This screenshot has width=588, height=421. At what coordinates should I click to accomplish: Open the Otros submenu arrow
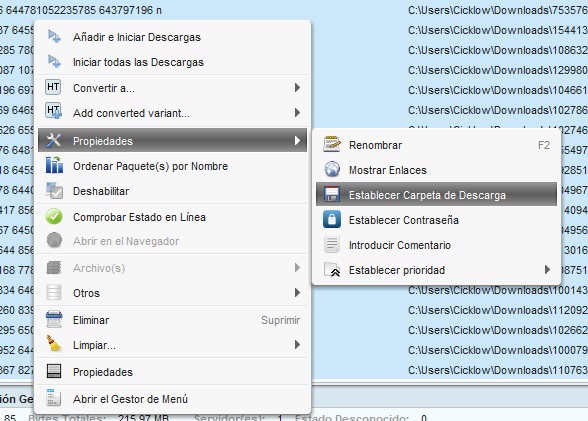pos(297,292)
